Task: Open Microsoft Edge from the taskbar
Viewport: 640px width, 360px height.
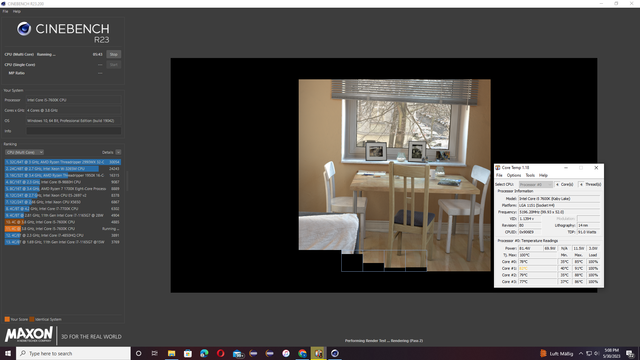Action: (204, 353)
